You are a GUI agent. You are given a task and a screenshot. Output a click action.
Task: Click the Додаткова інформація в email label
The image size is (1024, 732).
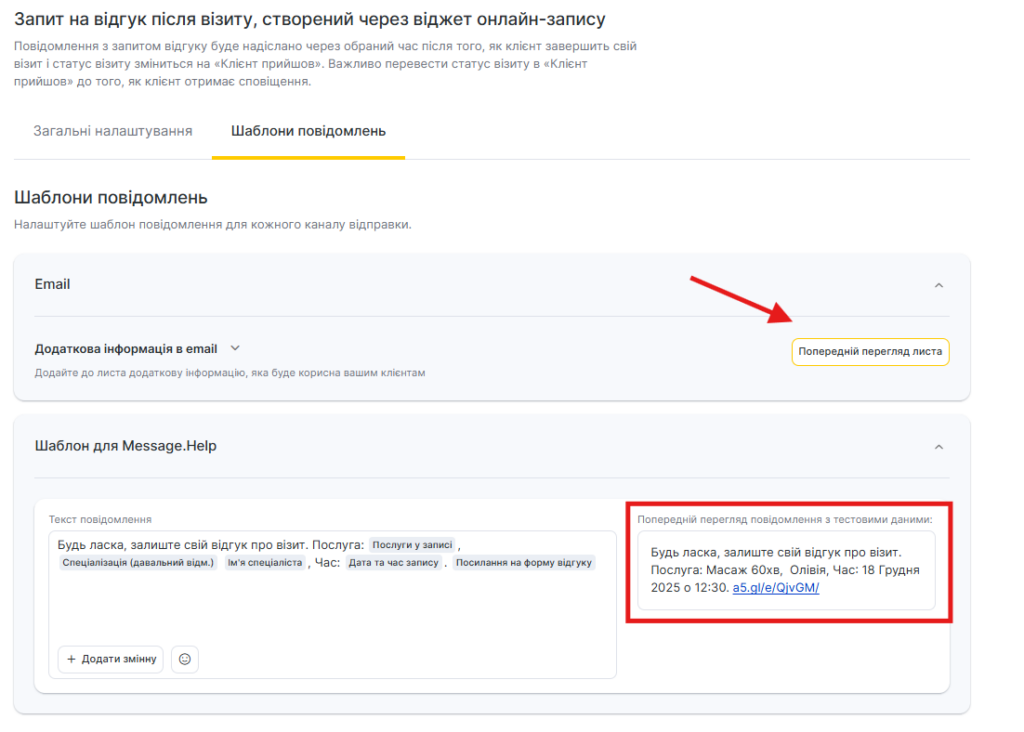(x=126, y=349)
